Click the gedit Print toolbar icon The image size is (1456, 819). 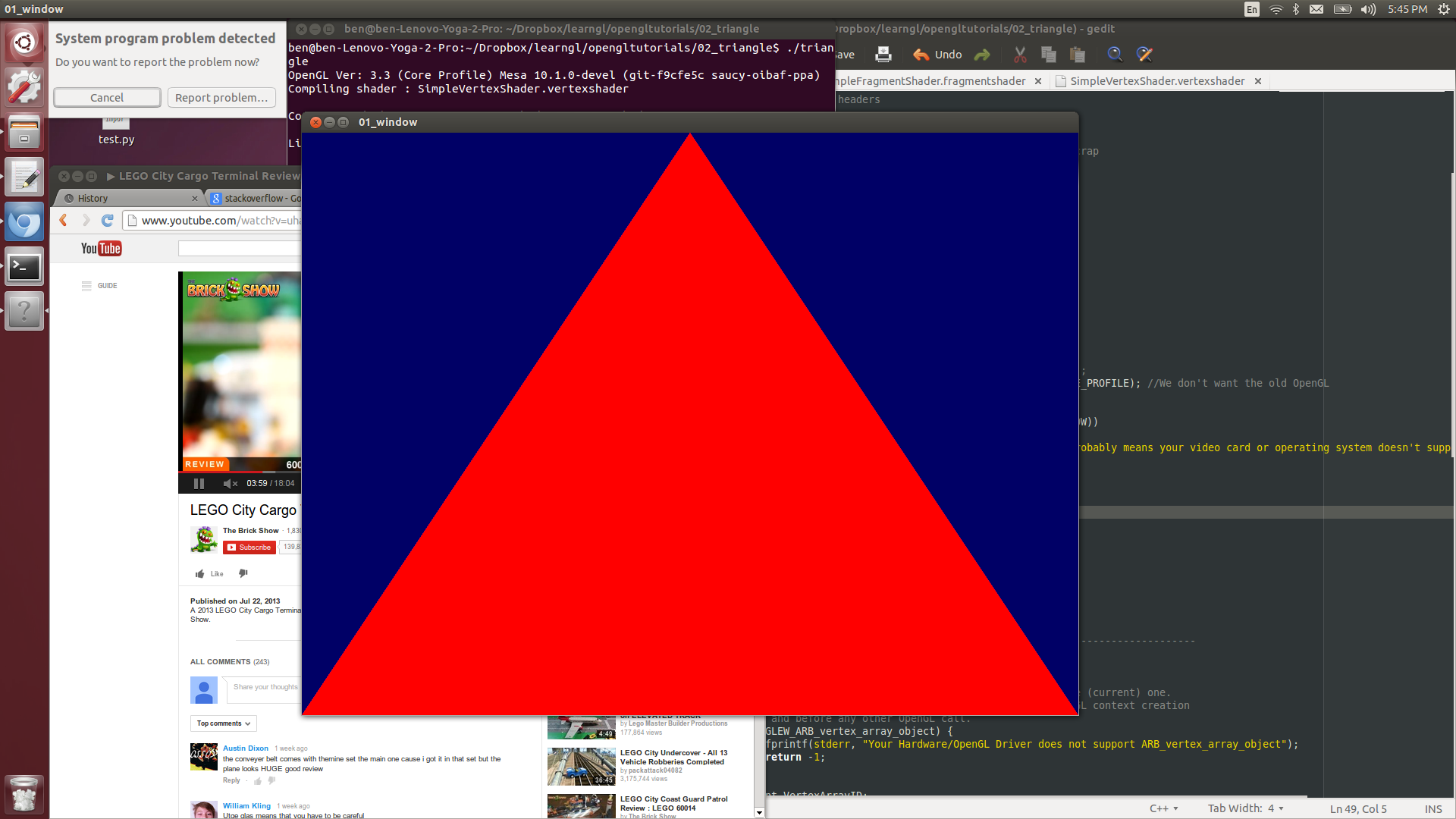click(x=883, y=55)
